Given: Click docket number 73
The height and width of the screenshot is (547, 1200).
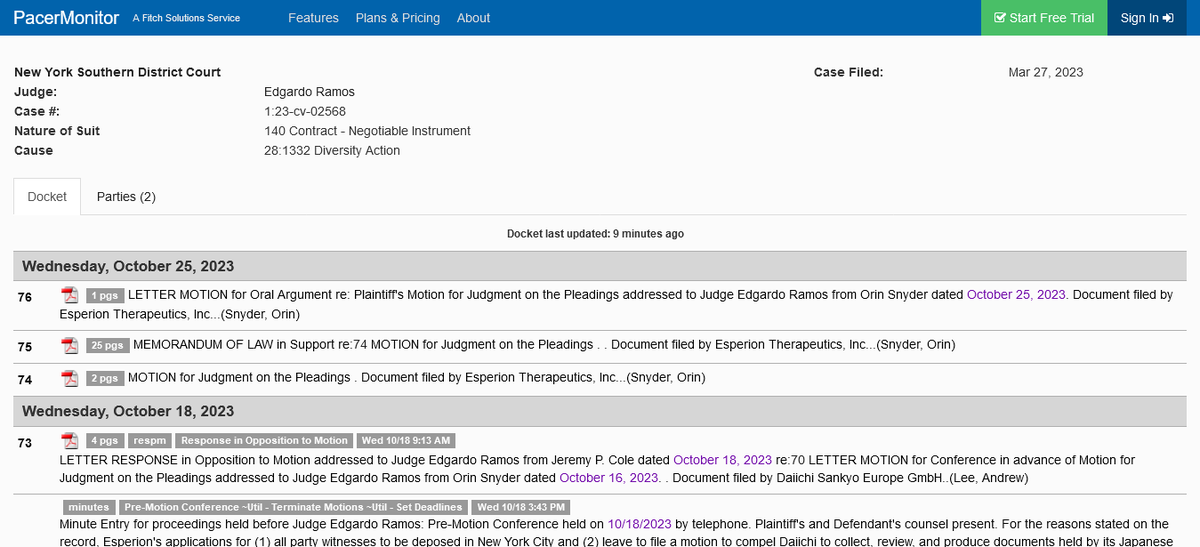Looking at the screenshot, I should coord(25,443).
